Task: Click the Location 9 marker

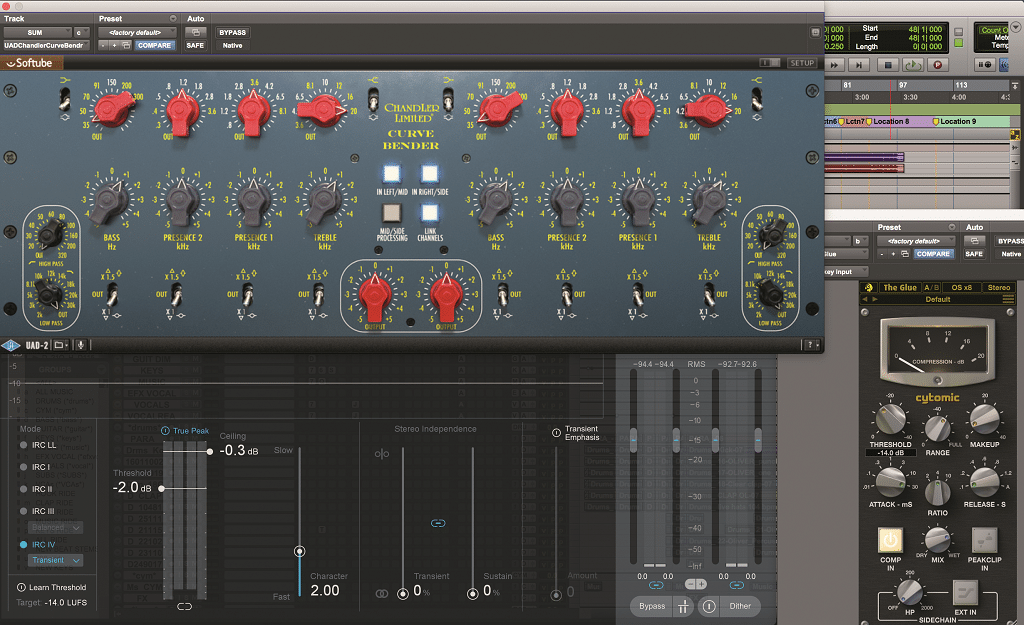Action: (954, 121)
